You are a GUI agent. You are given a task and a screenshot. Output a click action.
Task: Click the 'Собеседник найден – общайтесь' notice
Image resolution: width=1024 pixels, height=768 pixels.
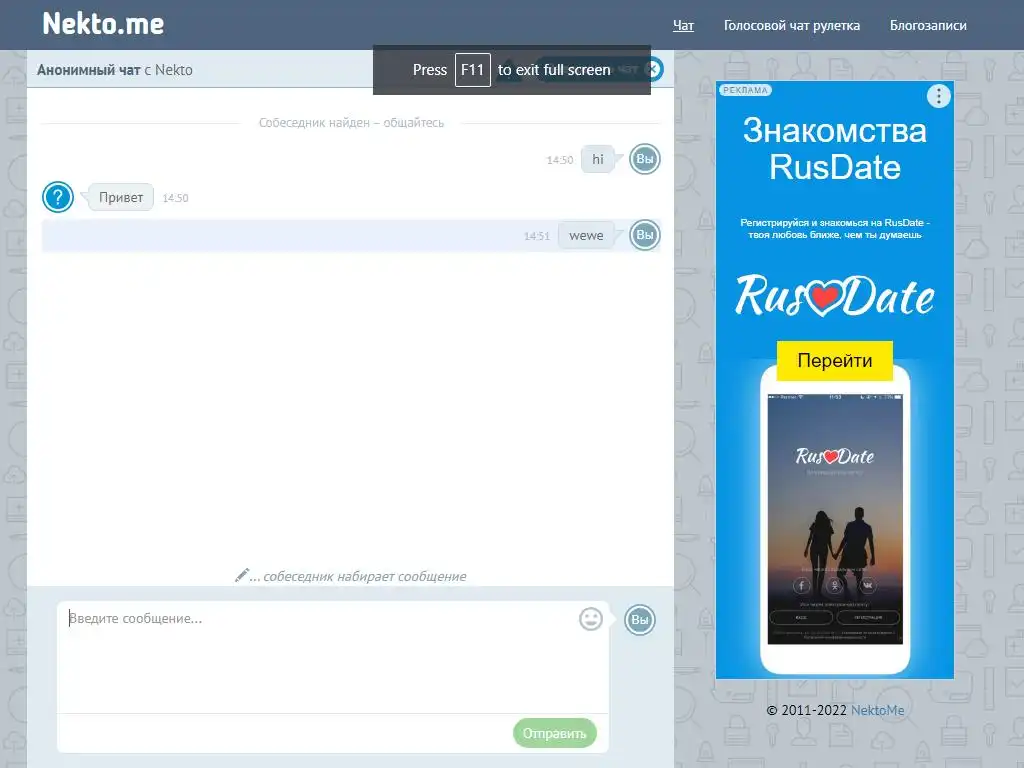click(351, 123)
